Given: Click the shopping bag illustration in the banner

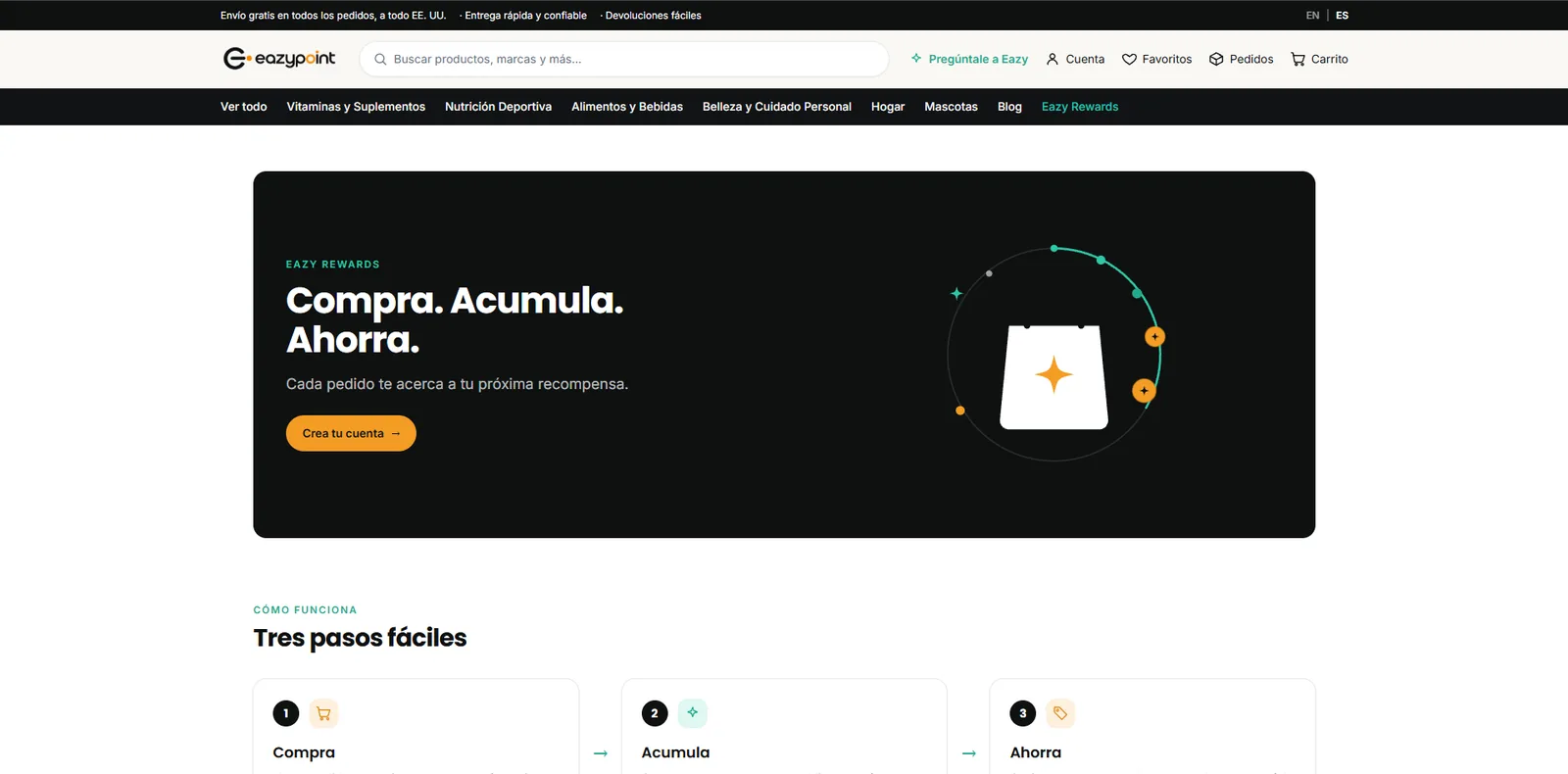Looking at the screenshot, I should (x=1053, y=376).
